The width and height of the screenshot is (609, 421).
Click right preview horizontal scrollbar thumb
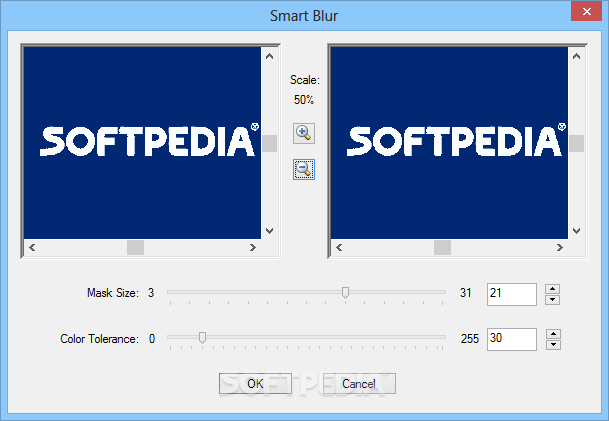click(442, 247)
